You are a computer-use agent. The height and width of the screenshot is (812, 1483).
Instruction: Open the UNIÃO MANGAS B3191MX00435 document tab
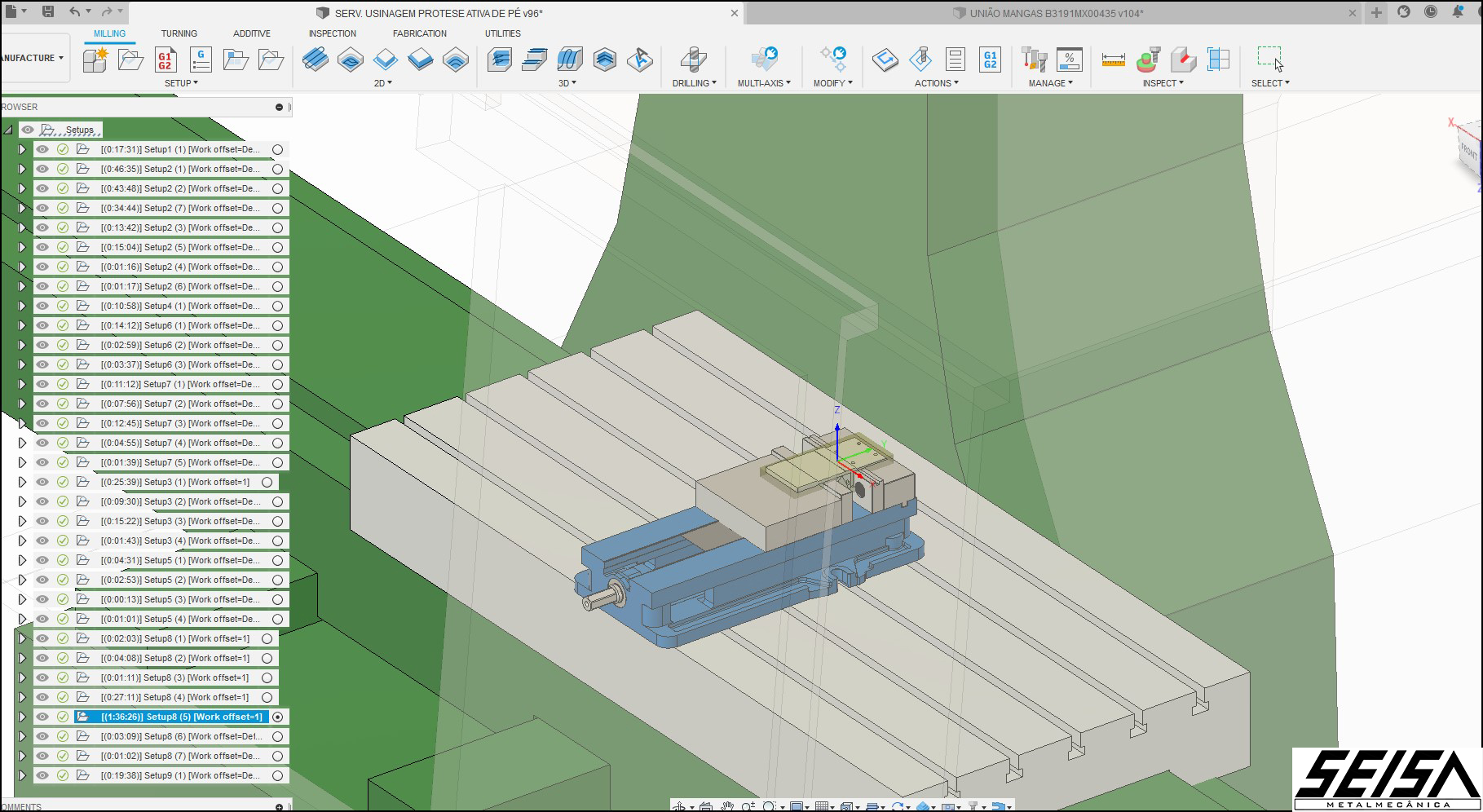click(x=1056, y=13)
